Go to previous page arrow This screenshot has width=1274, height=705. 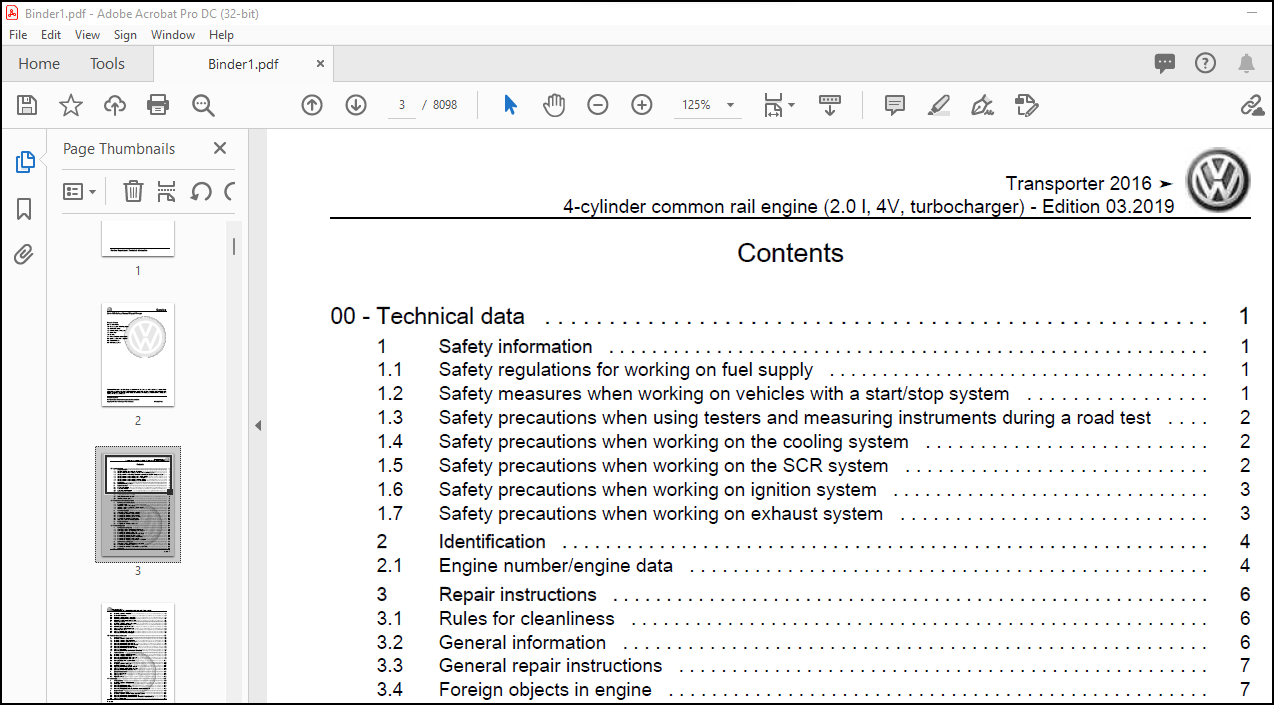click(x=312, y=105)
